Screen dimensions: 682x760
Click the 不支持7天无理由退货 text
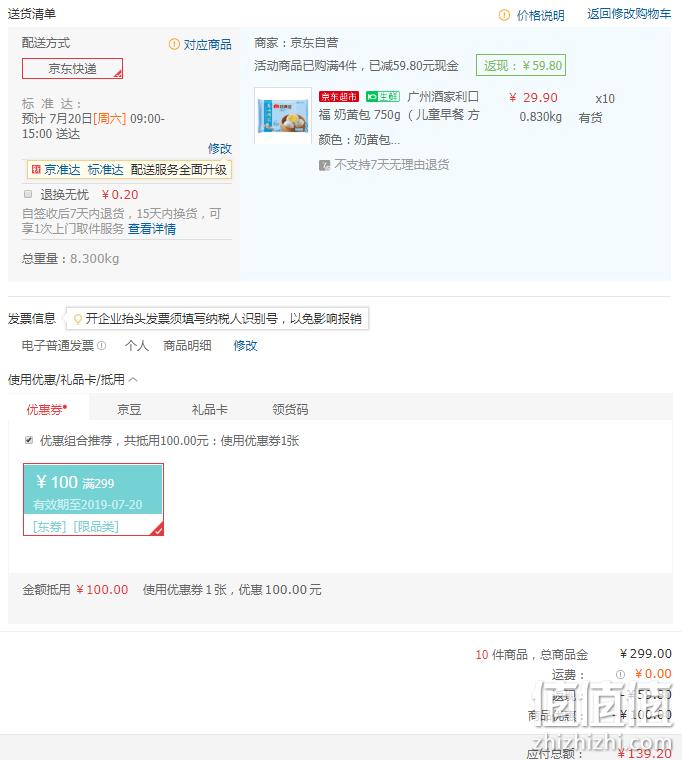tap(392, 165)
